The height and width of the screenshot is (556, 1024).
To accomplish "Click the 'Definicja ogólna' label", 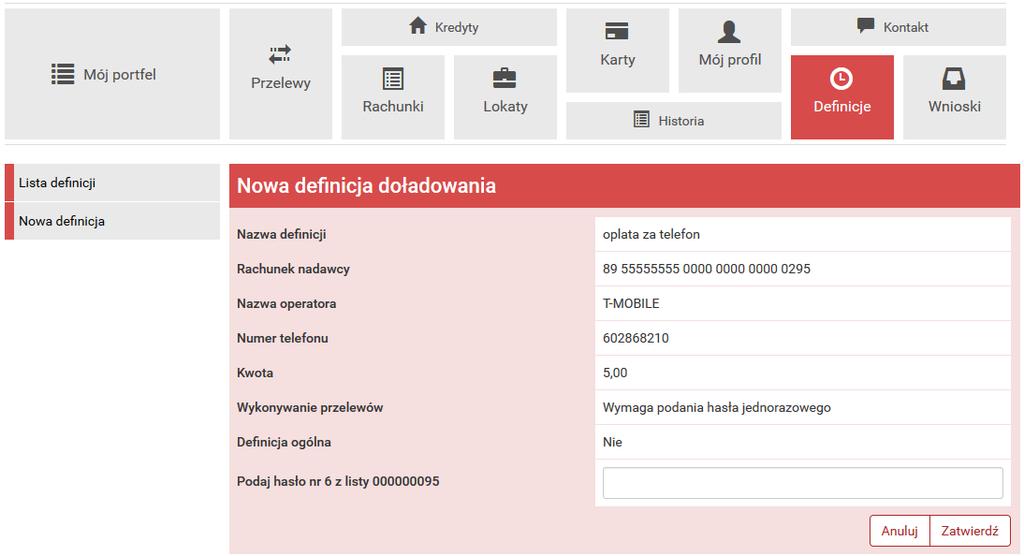I will (x=284, y=442).
